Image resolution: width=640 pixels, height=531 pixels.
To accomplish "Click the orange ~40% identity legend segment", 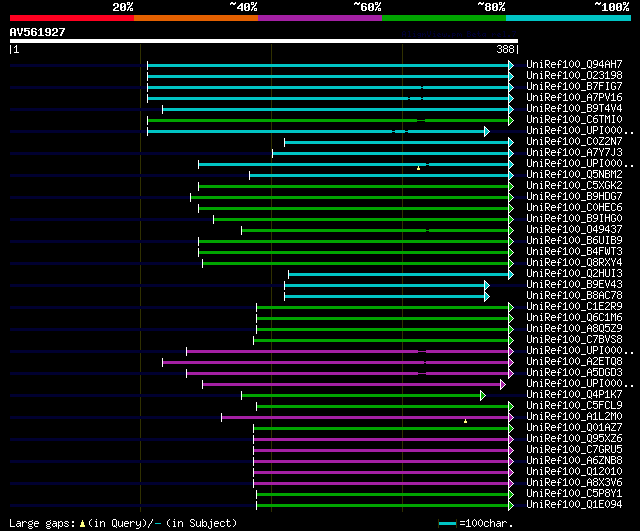I will [196, 18].
